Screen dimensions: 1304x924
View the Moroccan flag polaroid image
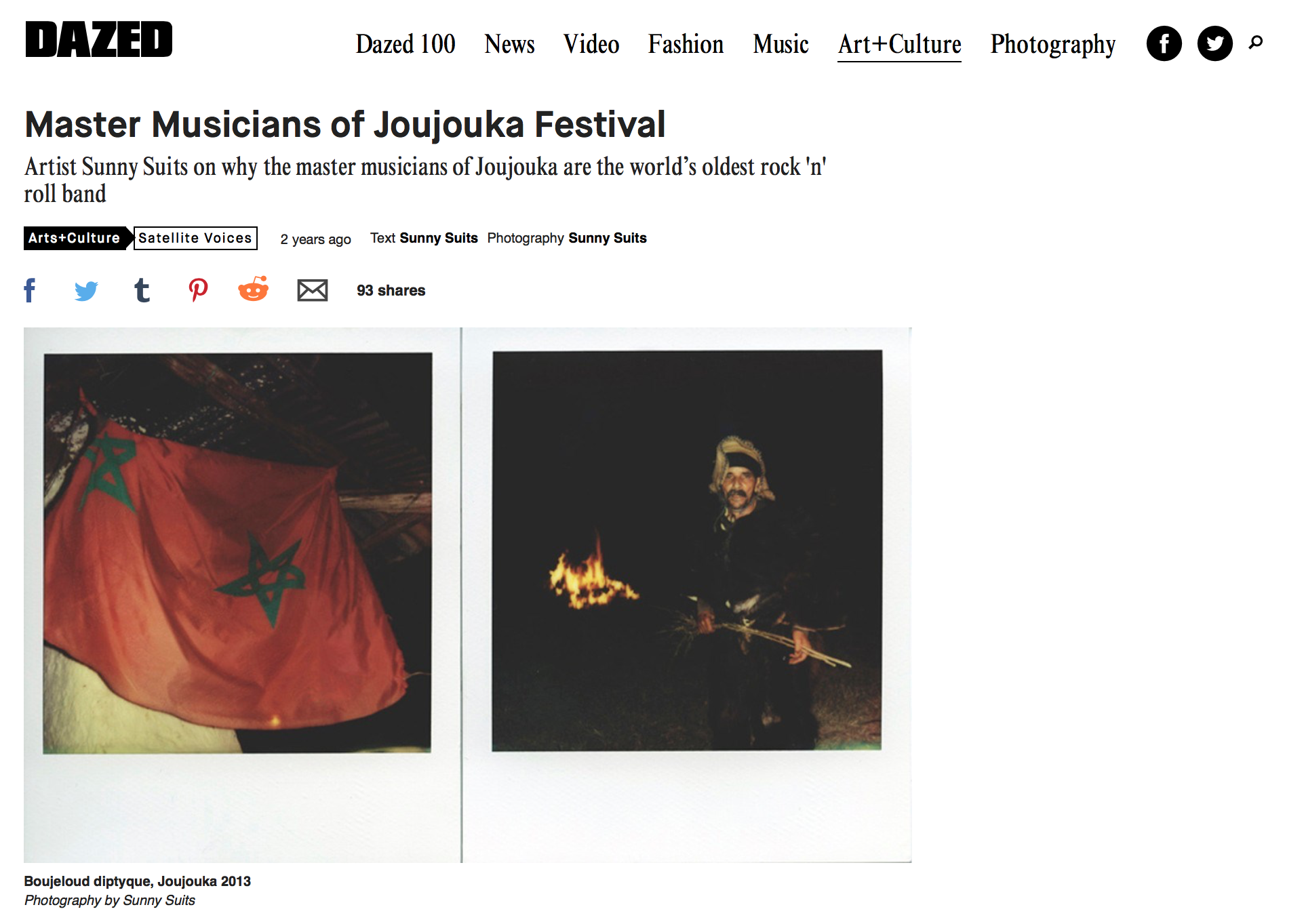click(x=237, y=553)
